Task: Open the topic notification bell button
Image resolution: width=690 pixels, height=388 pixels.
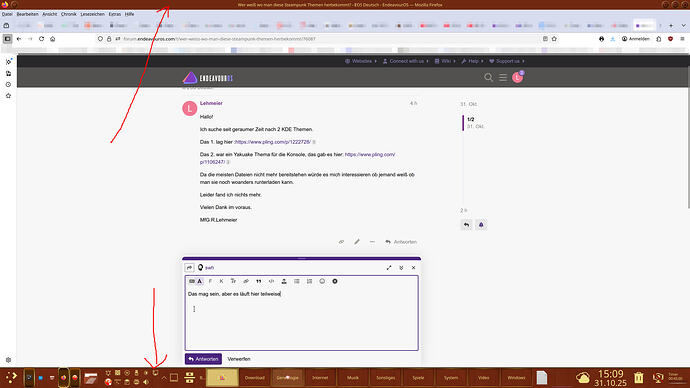Action: pos(481,225)
